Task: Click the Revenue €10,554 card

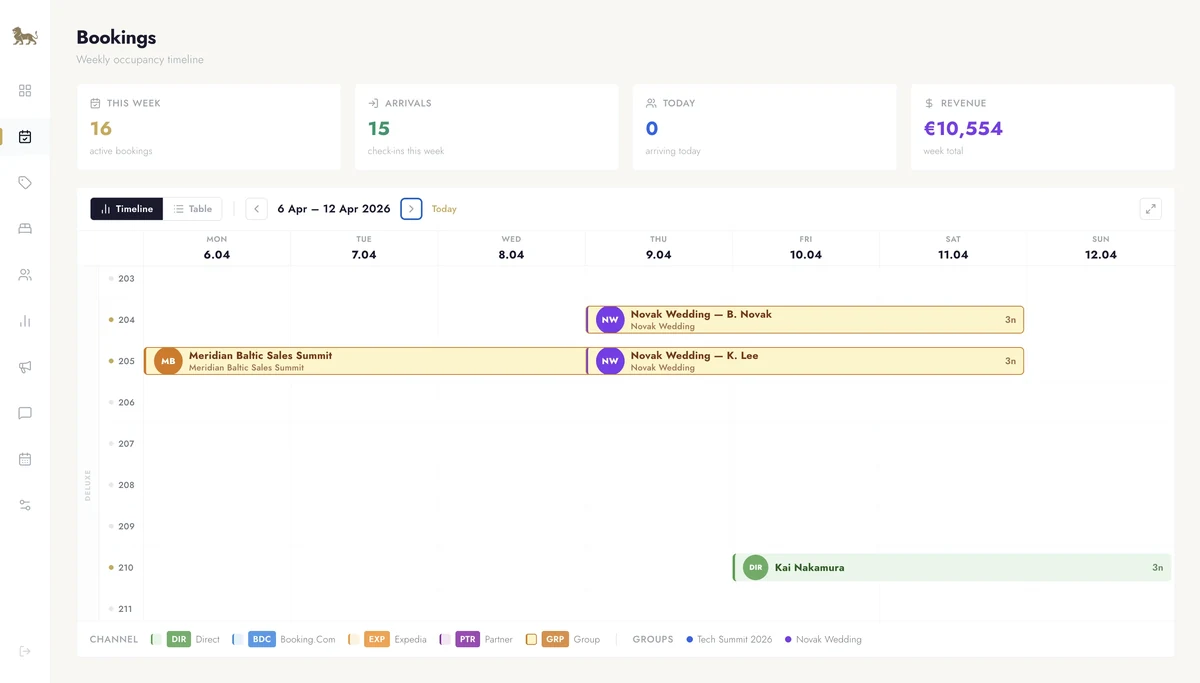Action: tap(1043, 127)
